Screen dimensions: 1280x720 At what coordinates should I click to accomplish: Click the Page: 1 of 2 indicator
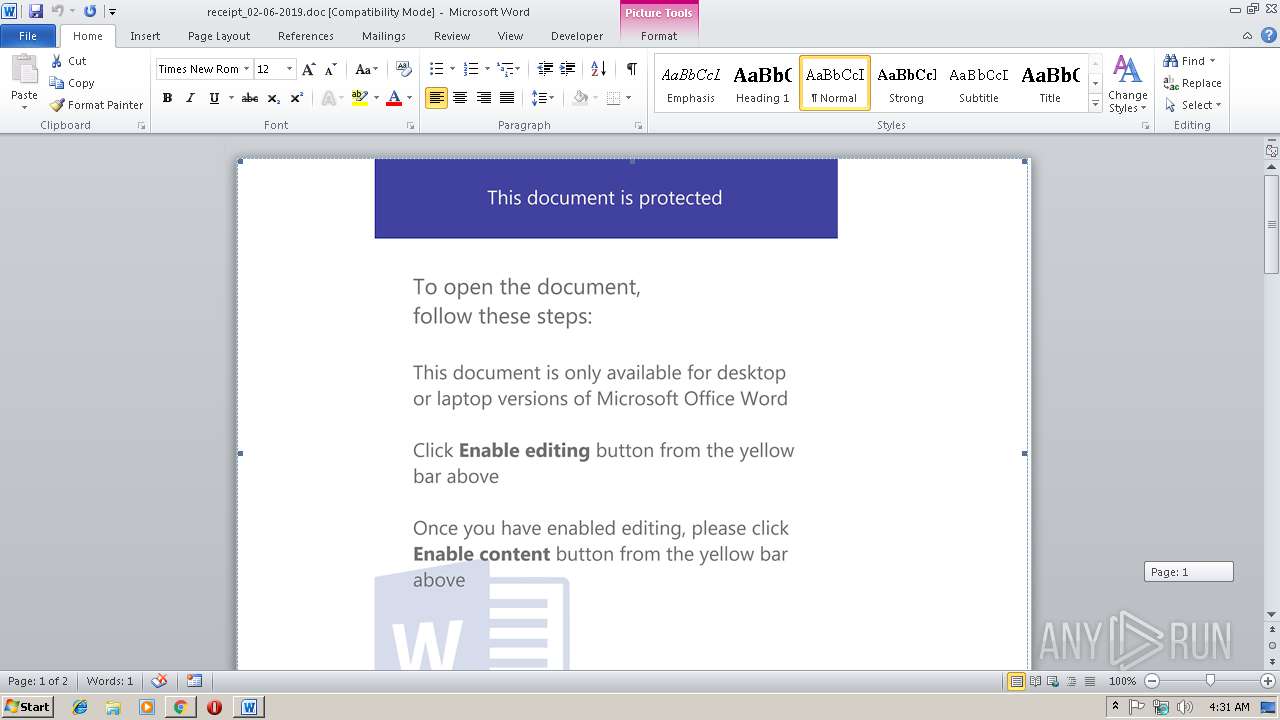pos(38,681)
